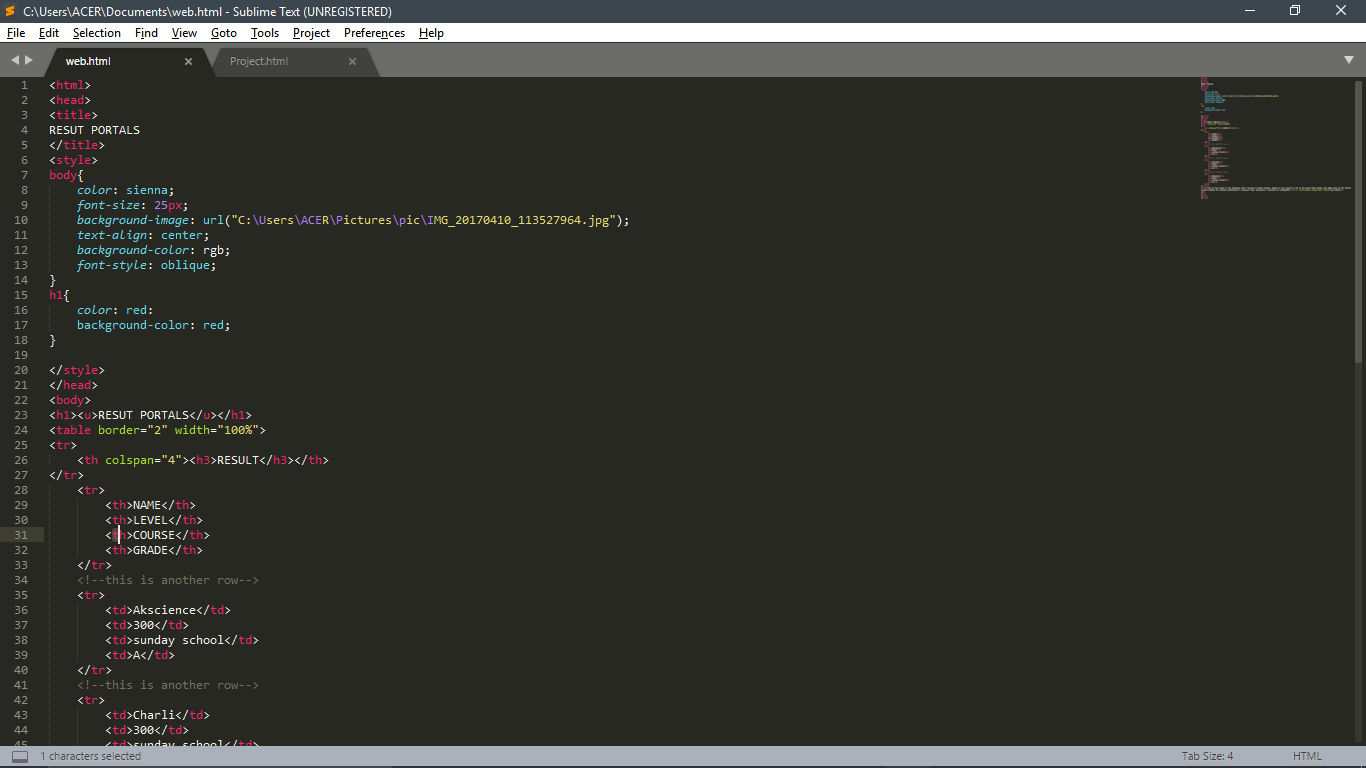Open the Tools menu
Image resolution: width=1366 pixels, height=768 pixels.
[x=265, y=33]
